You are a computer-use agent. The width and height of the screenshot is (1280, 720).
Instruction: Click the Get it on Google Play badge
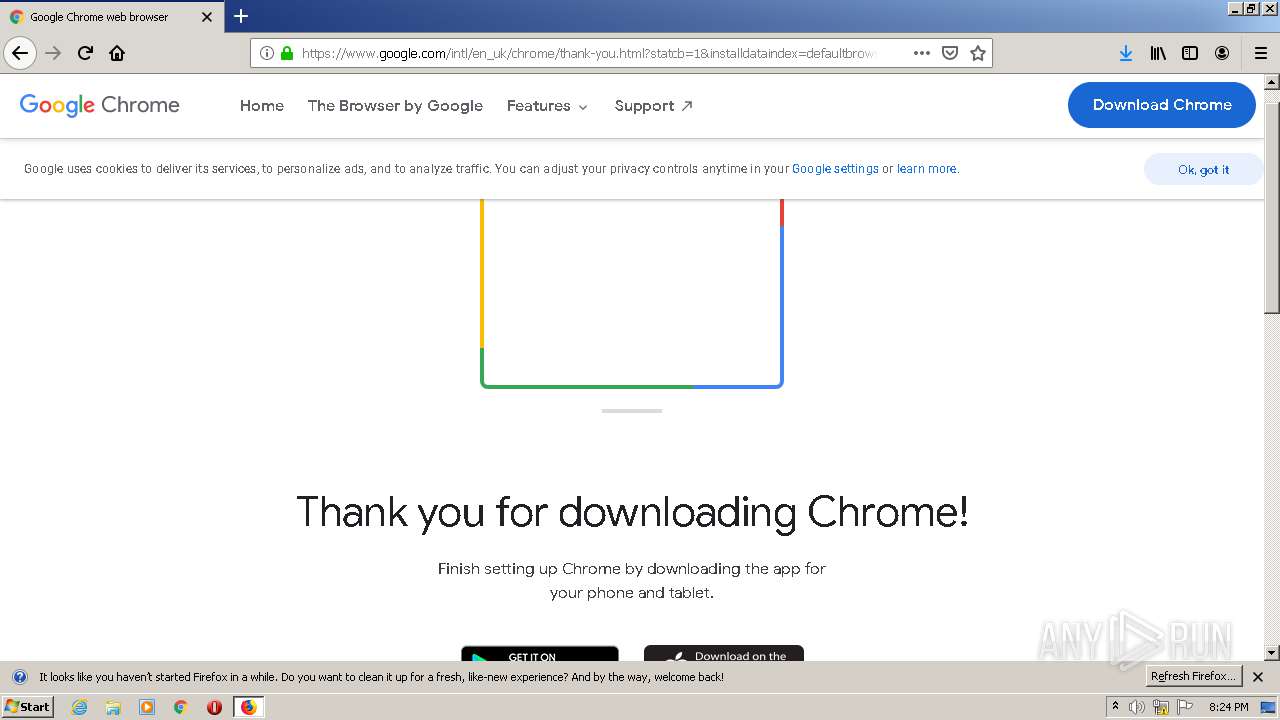coord(540,654)
